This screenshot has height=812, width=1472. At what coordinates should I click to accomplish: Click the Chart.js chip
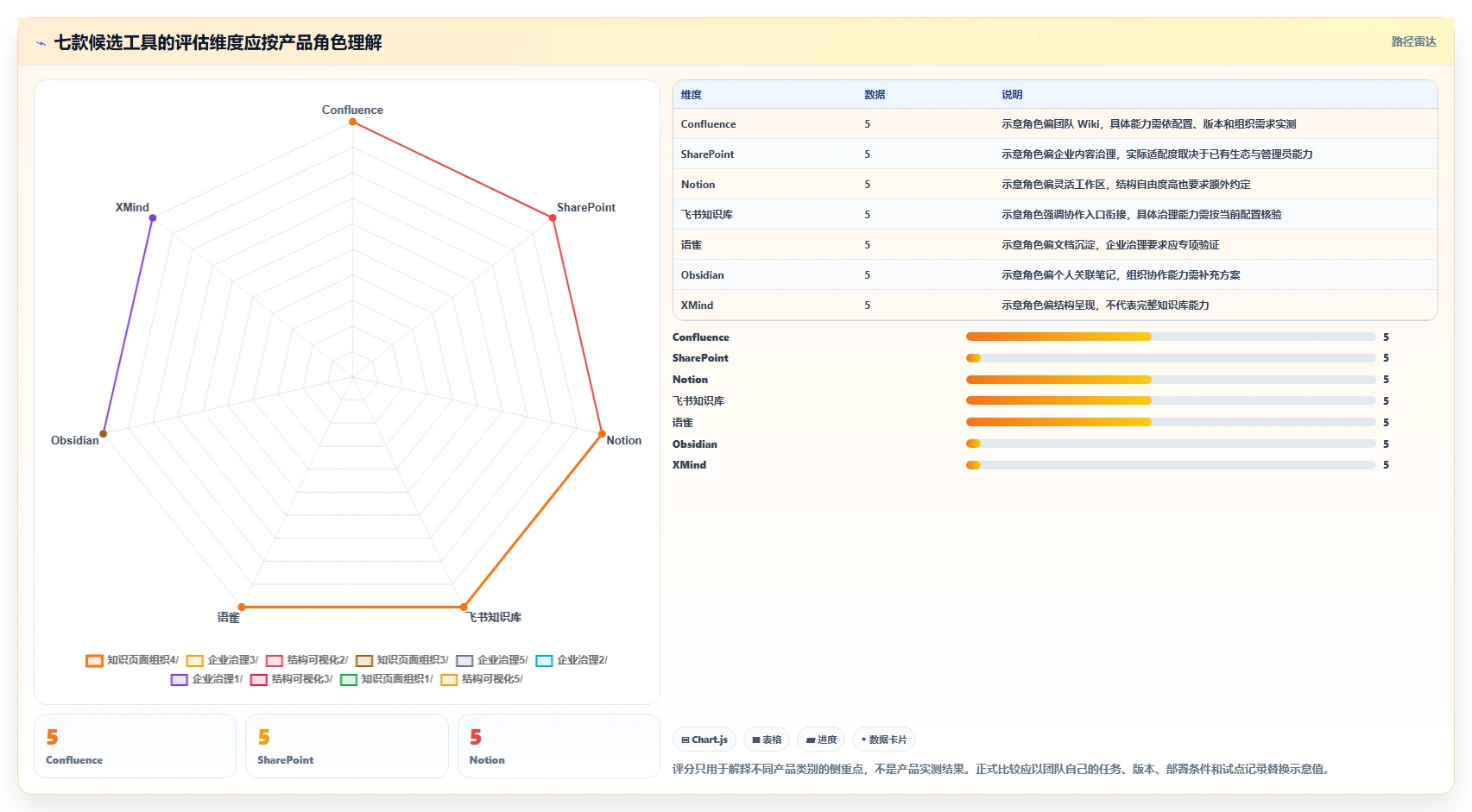click(704, 740)
